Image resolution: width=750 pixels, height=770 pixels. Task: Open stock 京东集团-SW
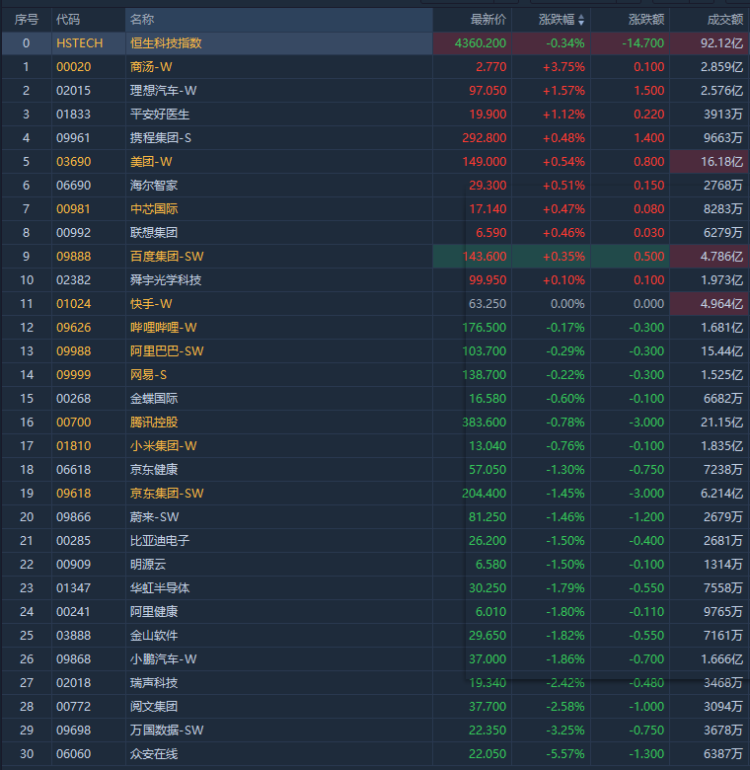(167, 493)
